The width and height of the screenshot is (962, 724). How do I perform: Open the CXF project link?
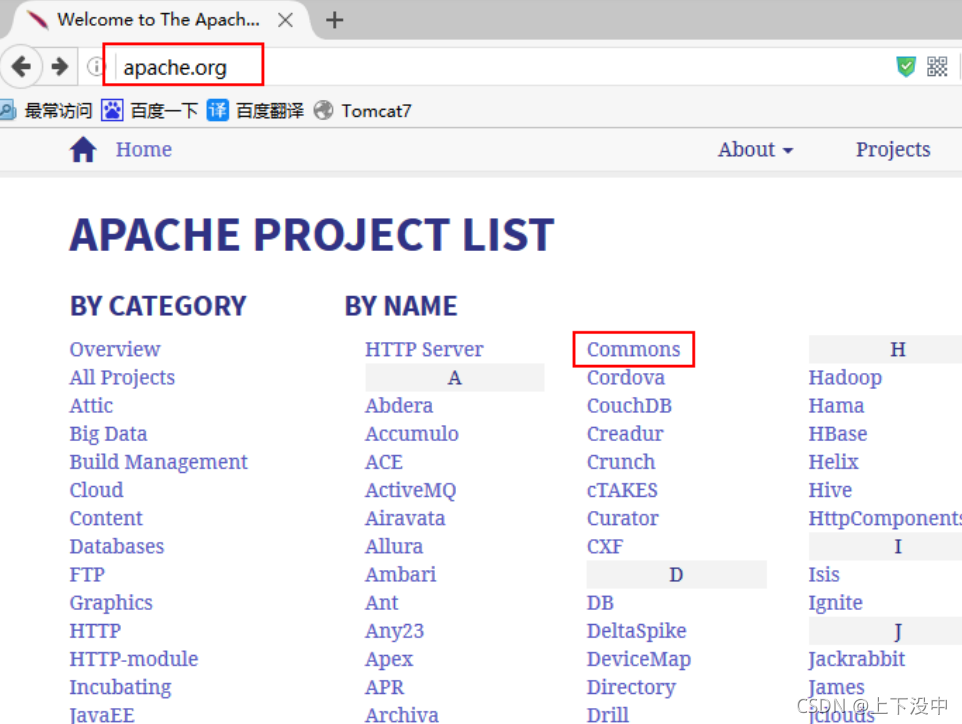pyautogui.click(x=605, y=547)
